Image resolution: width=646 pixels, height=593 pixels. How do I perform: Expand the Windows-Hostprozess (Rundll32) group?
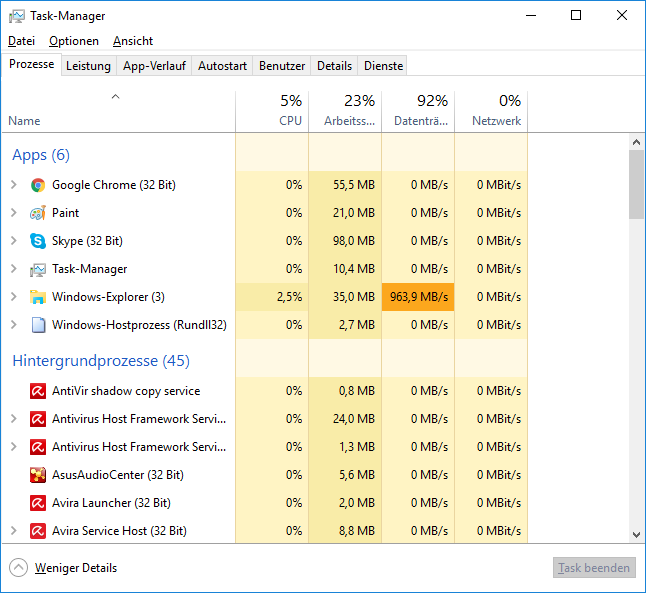click(x=14, y=325)
